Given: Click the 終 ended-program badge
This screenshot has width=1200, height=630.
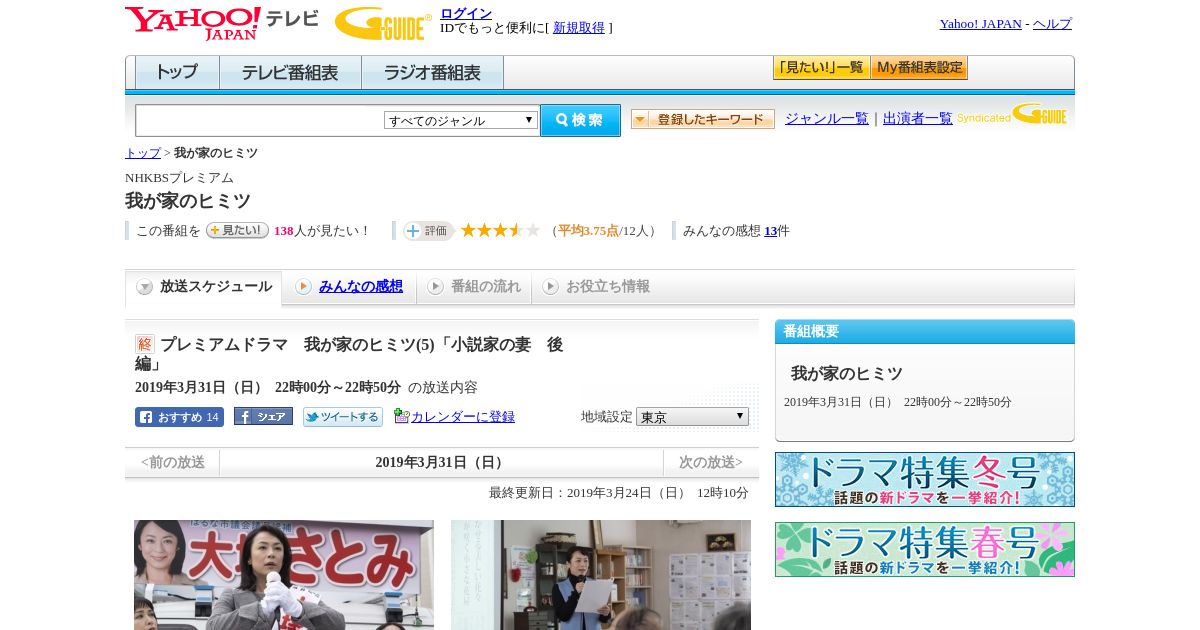Looking at the screenshot, I should [x=145, y=344].
